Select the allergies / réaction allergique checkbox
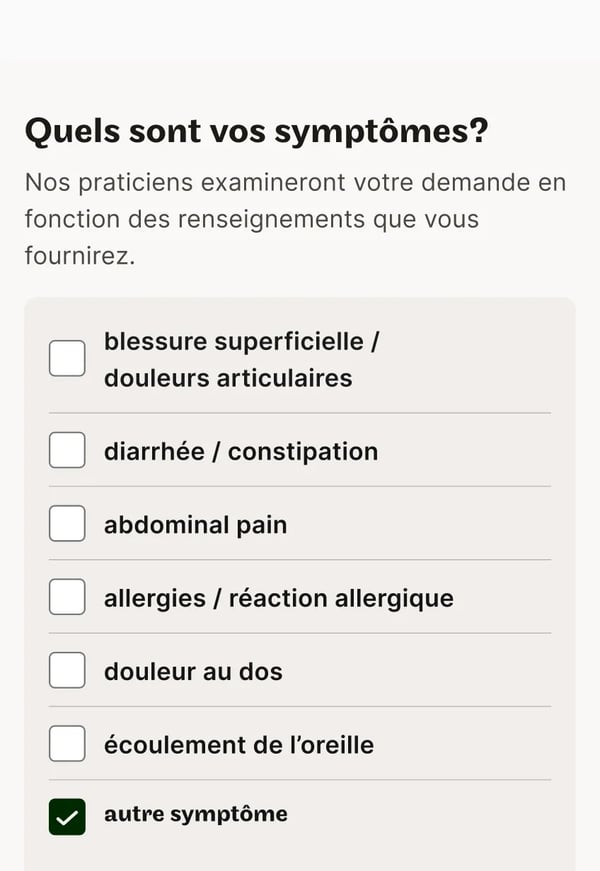The image size is (600, 871). [67, 597]
